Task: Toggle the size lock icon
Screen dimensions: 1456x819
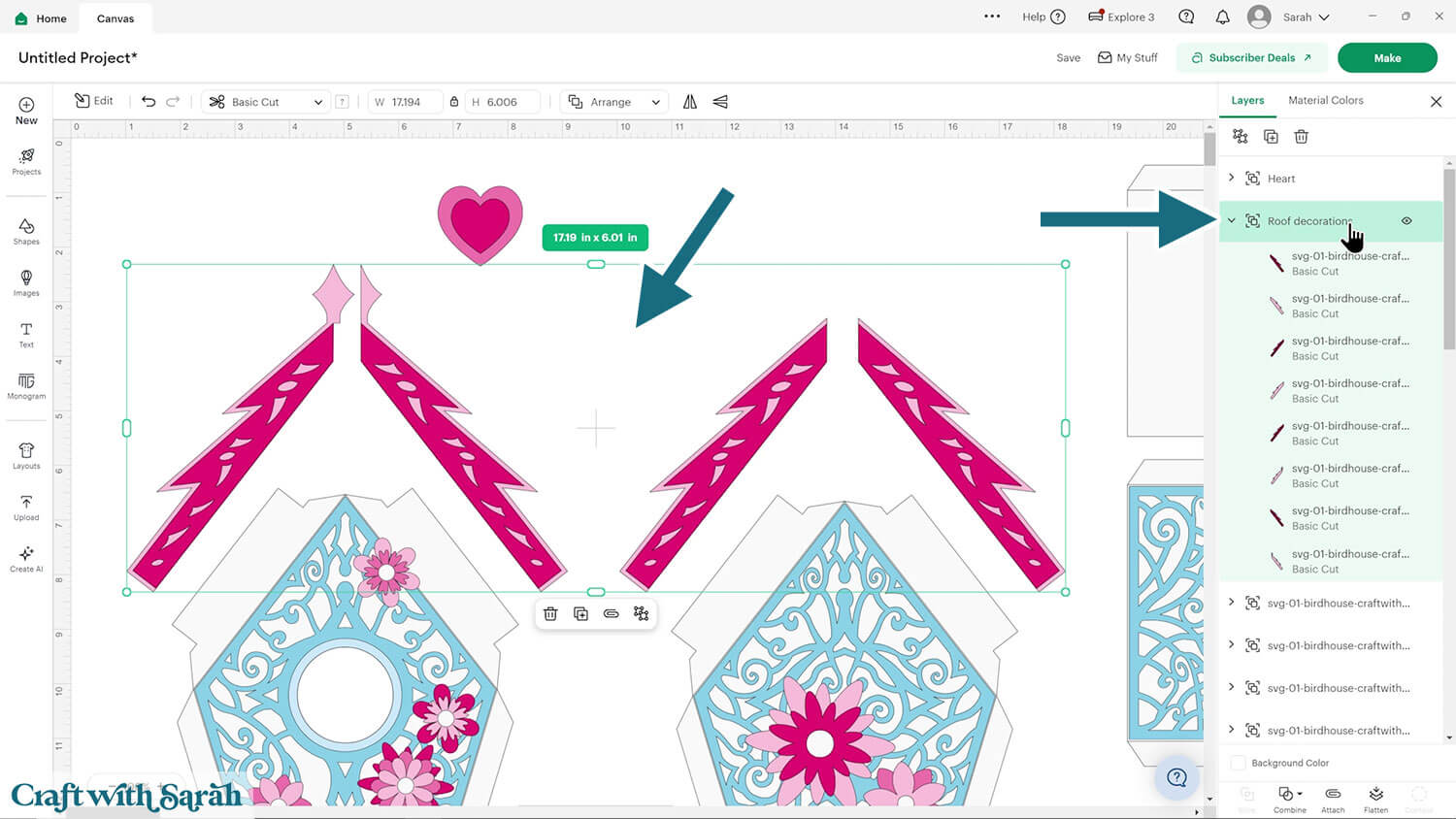Action: (453, 102)
